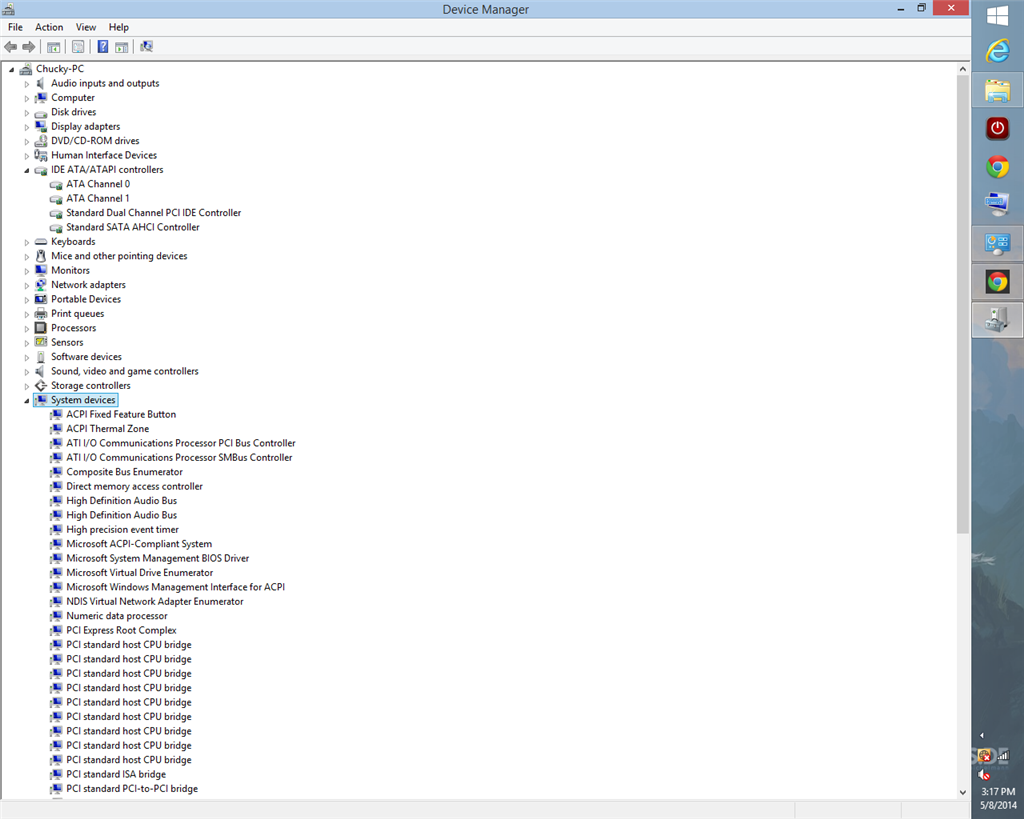Viewport: 1024px width, 819px height.
Task: Click the Microsoft Virtual Drive Enumerator icon
Action: tap(56, 572)
